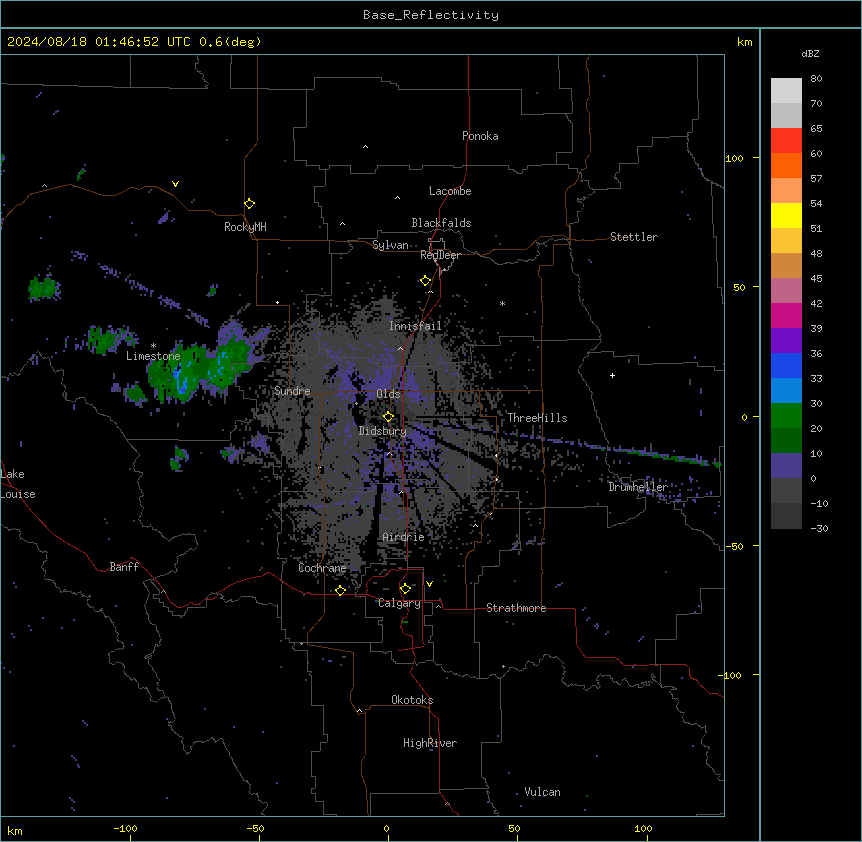Screen dimensions: 862x842
Task: Pick the light gray 70–80 dBZ swatch
Action: (786, 91)
